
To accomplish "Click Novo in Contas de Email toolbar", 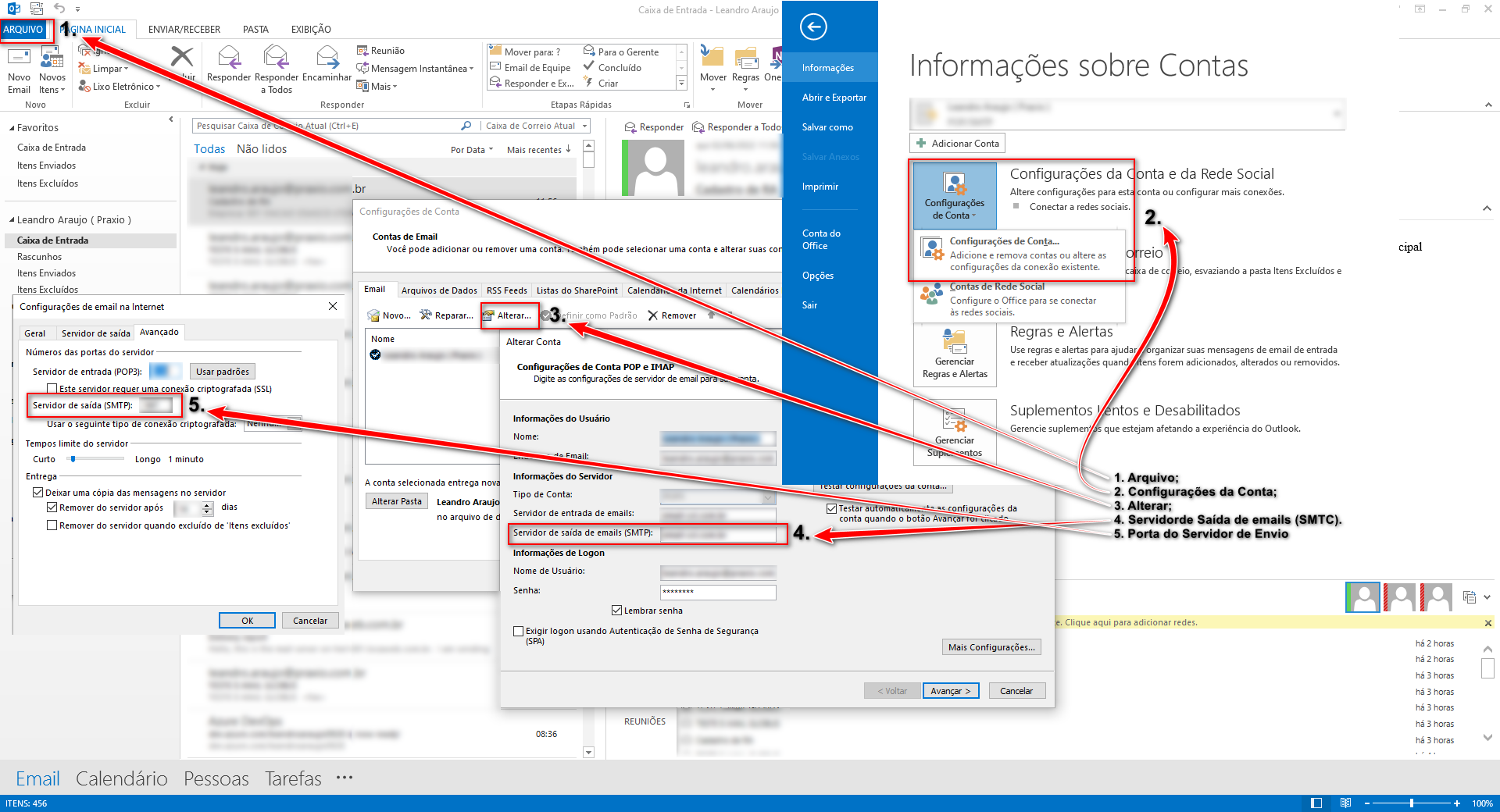I will tap(389, 315).
